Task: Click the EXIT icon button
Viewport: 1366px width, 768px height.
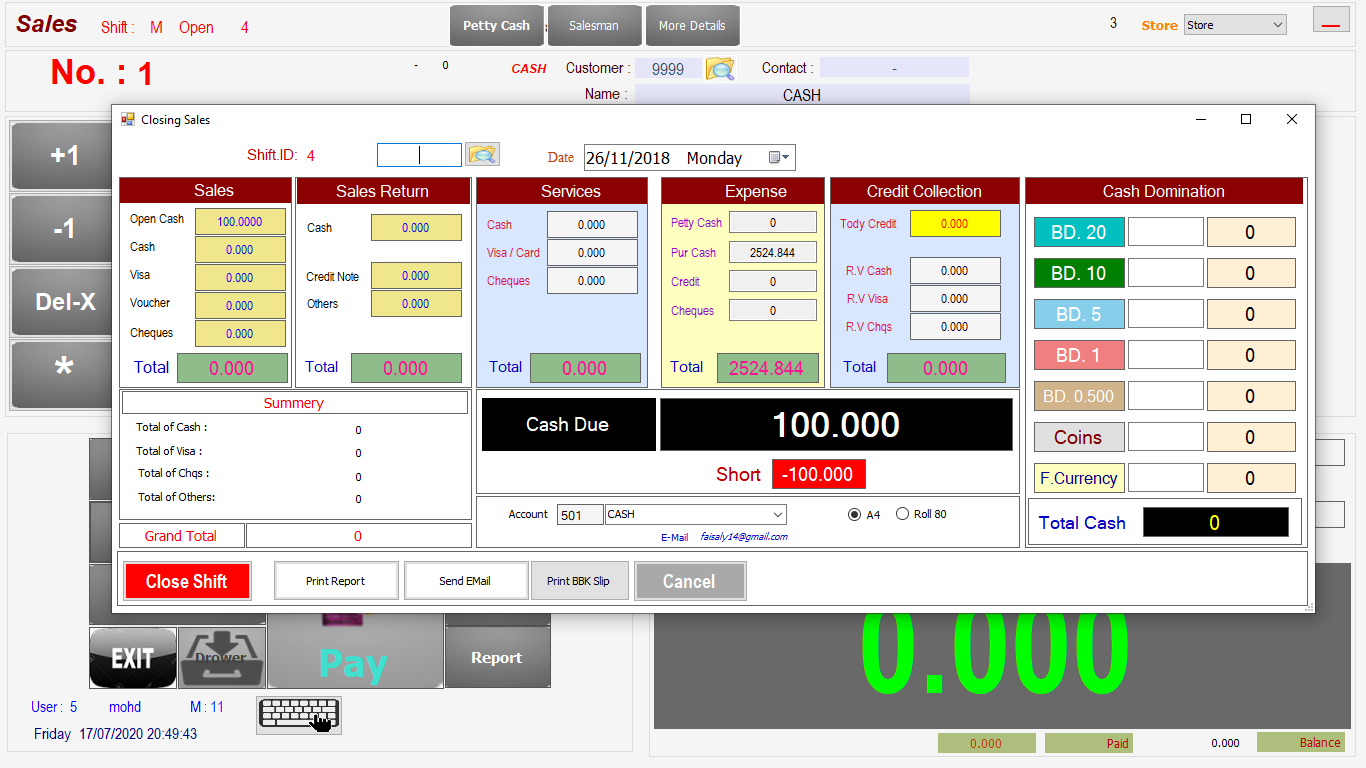Action: [132, 657]
